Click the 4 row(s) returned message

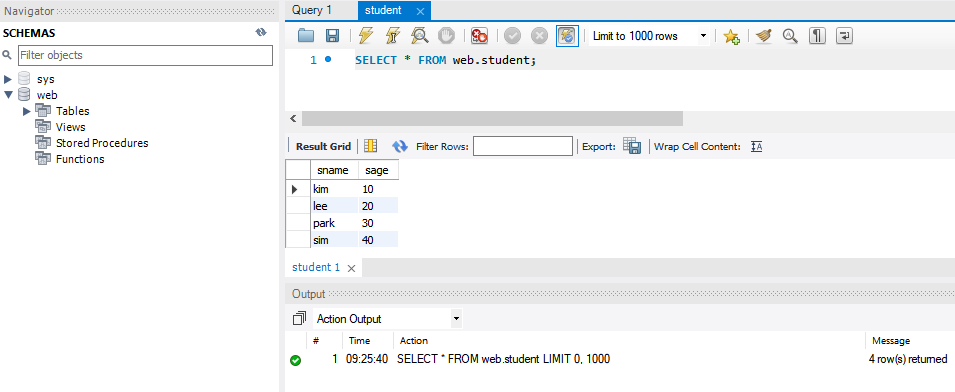(x=907, y=359)
